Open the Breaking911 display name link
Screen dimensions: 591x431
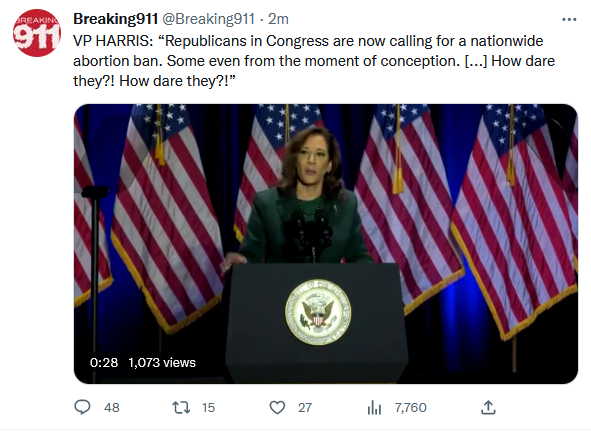coord(115,19)
